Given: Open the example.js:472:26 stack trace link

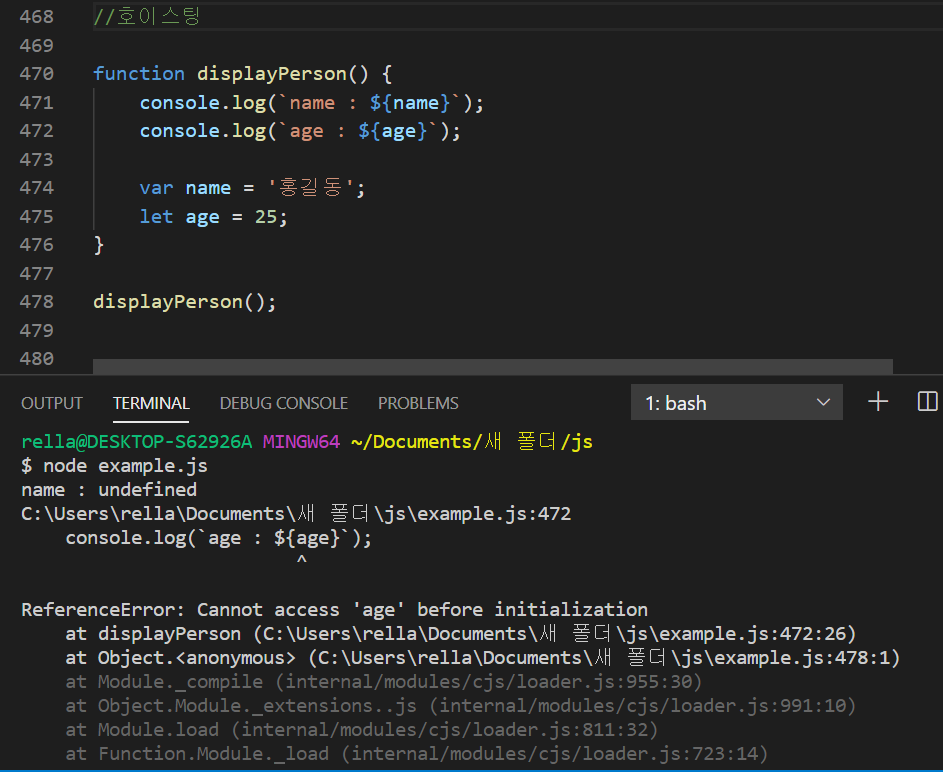Looking at the screenshot, I should [559, 634].
